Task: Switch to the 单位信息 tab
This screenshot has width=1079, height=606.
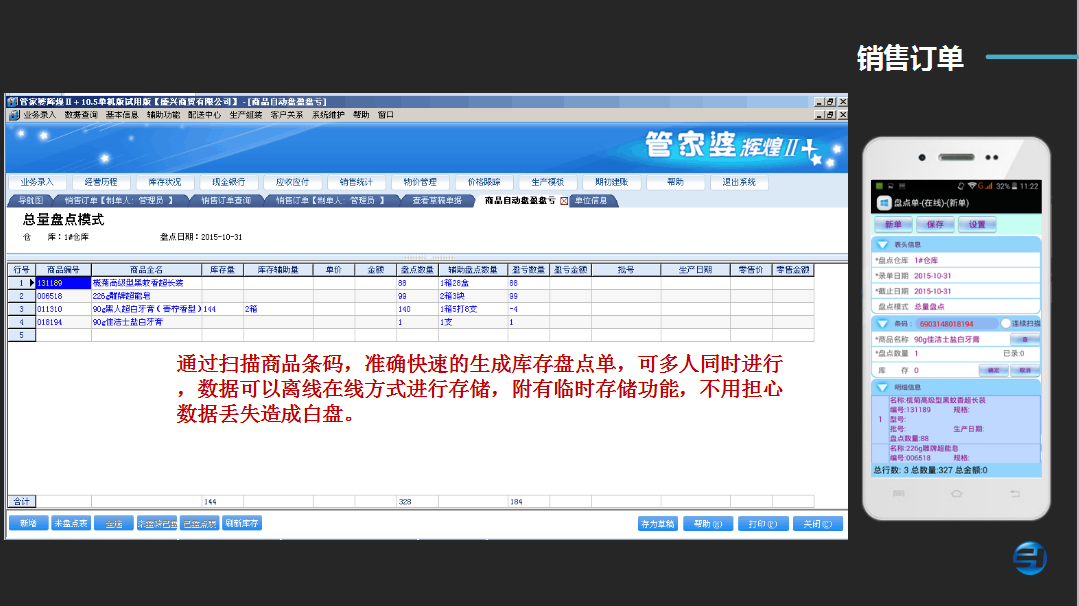Action: point(591,201)
